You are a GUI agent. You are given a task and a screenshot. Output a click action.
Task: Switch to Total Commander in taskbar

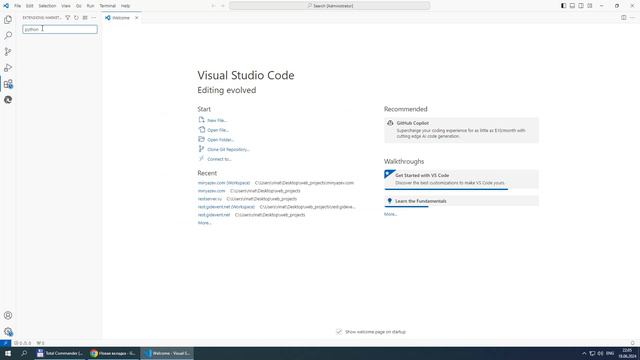tap(60, 353)
